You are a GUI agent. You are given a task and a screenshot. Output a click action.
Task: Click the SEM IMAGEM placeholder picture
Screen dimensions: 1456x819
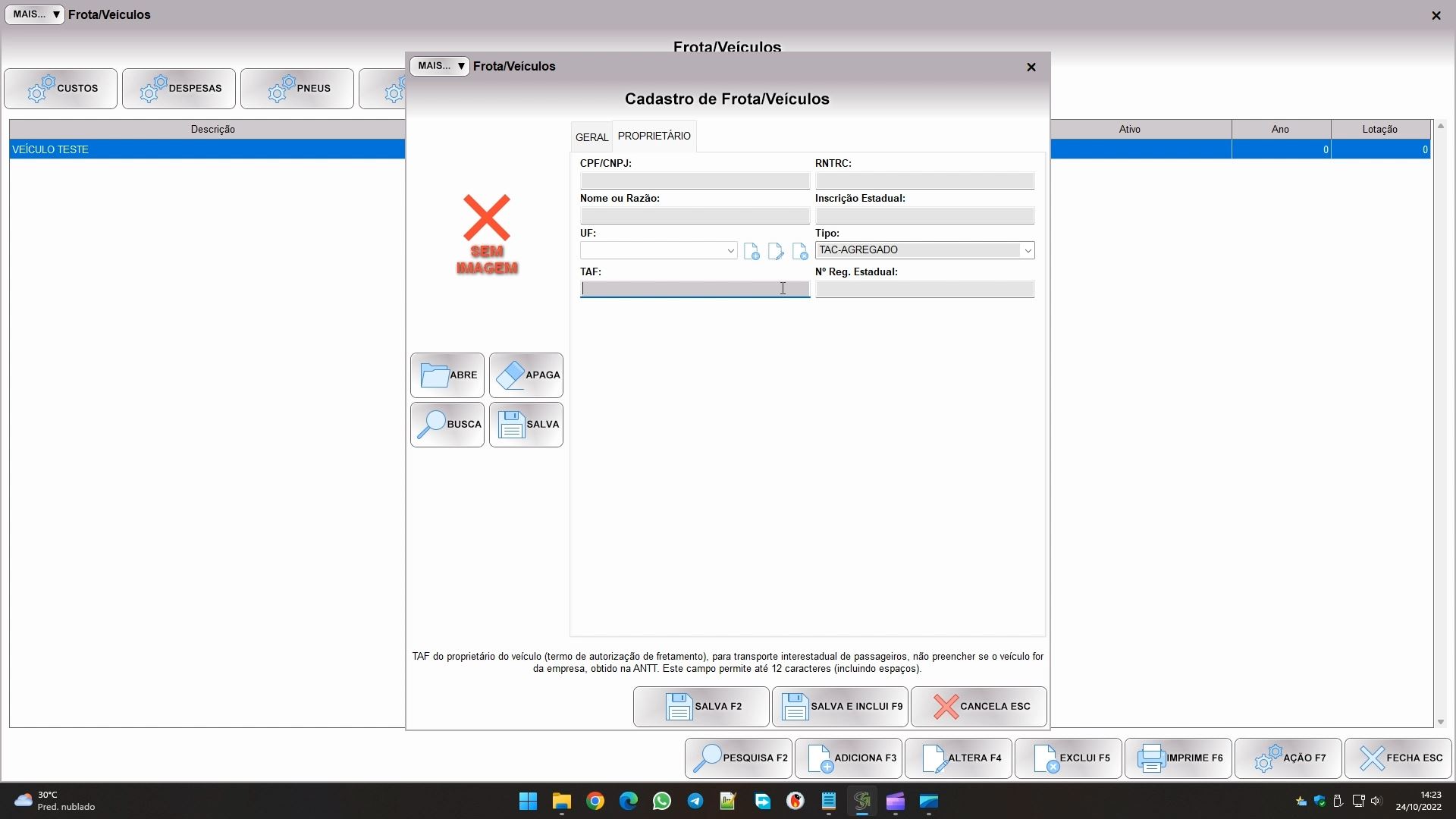tap(487, 234)
